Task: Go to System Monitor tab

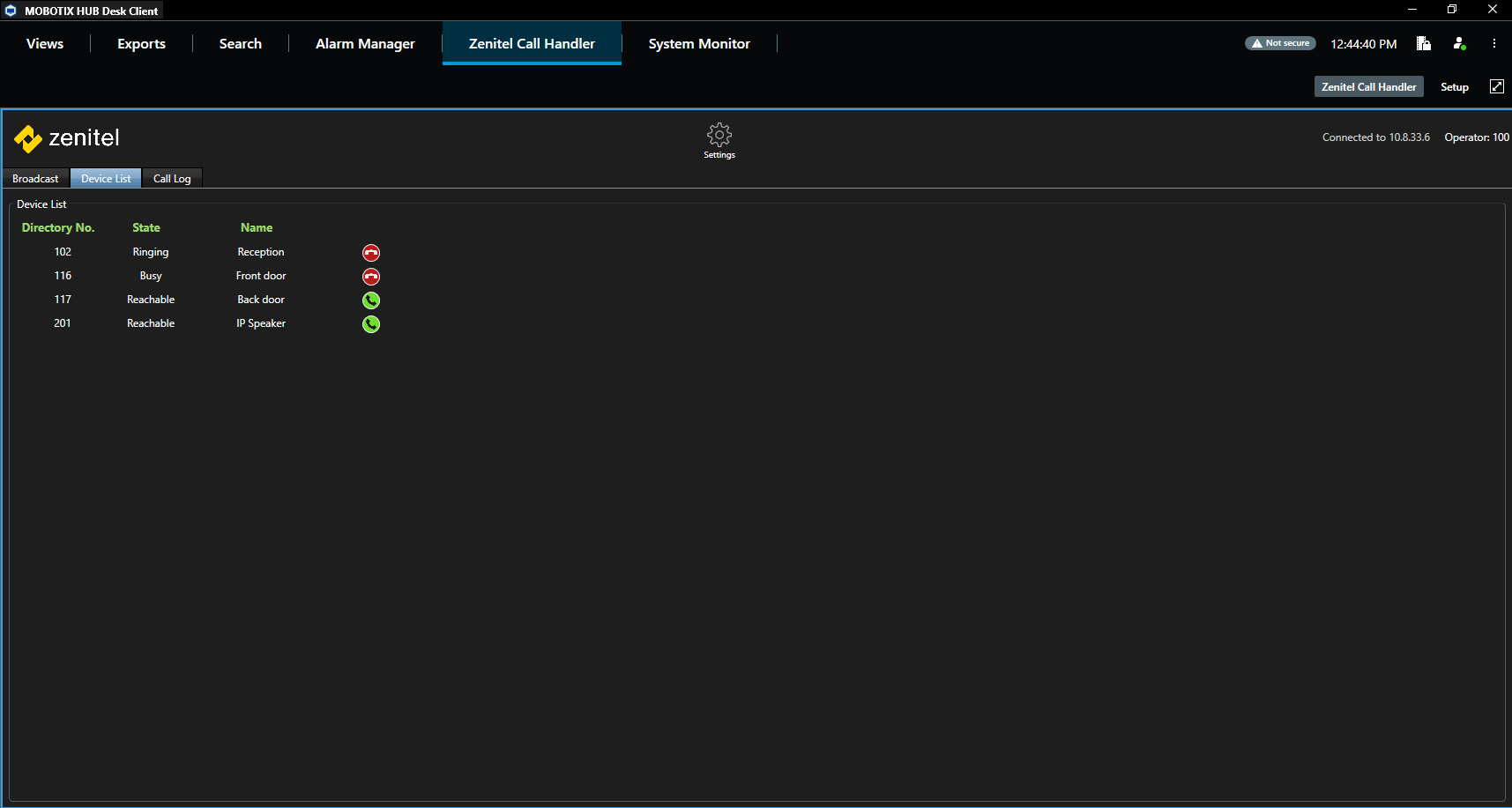Action: (x=699, y=43)
